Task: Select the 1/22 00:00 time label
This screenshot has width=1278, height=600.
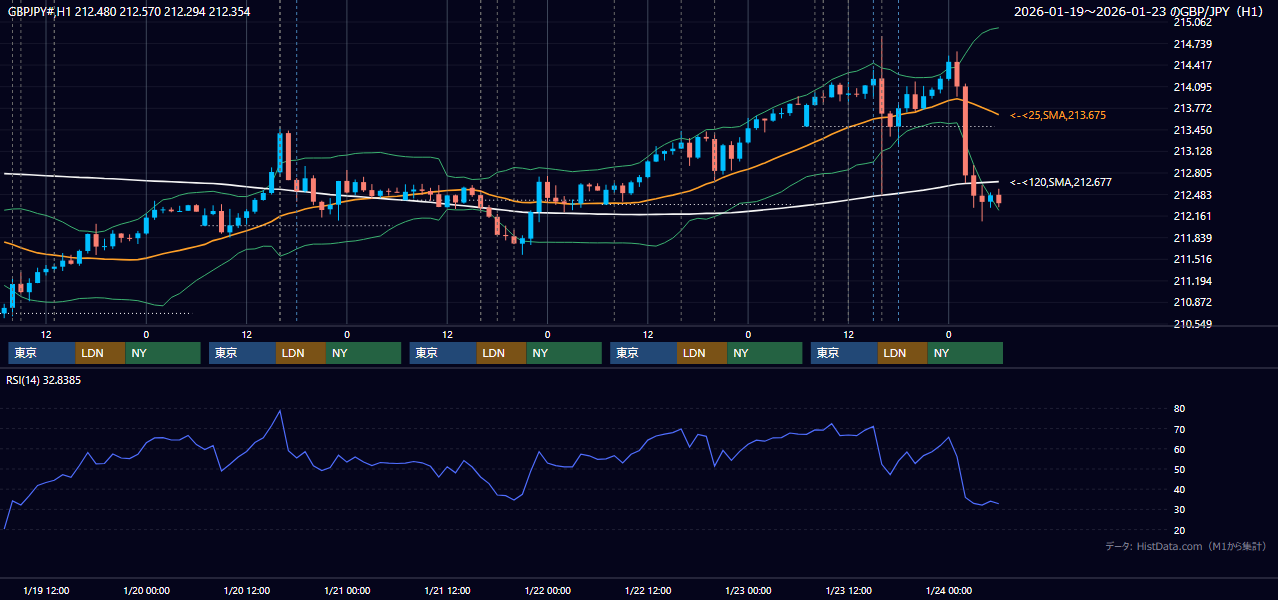Action: pos(547,591)
